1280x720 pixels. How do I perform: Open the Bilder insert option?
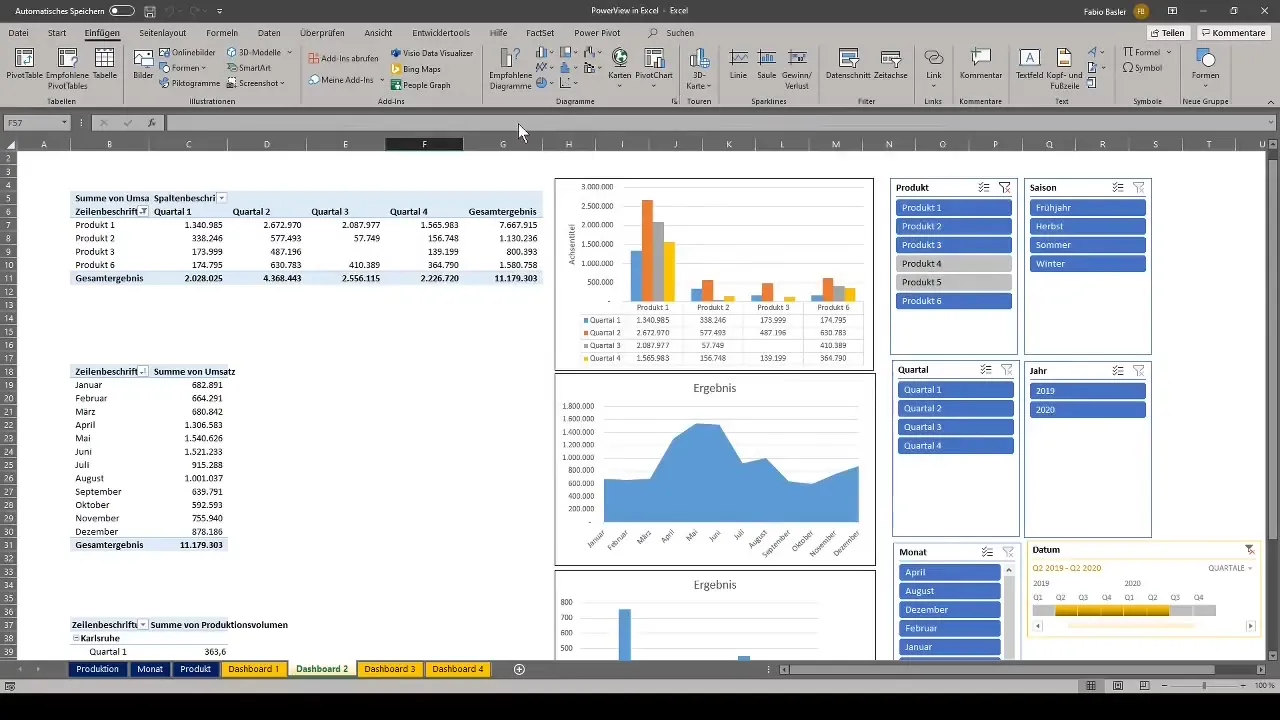(143, 65)
